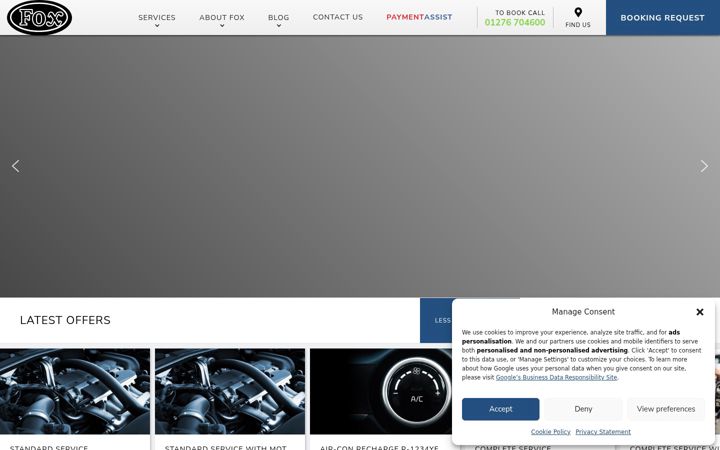The width and height of the screenshot is (720, 450).
Task: Click the Booking Request button
Action: point(663,17)
